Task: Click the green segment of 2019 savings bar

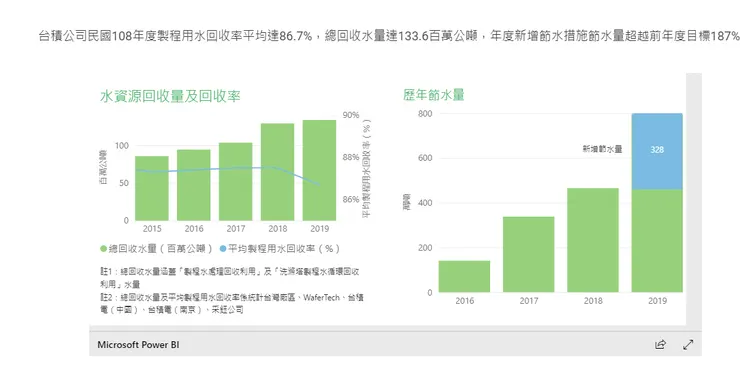Action: pos(657,241)
